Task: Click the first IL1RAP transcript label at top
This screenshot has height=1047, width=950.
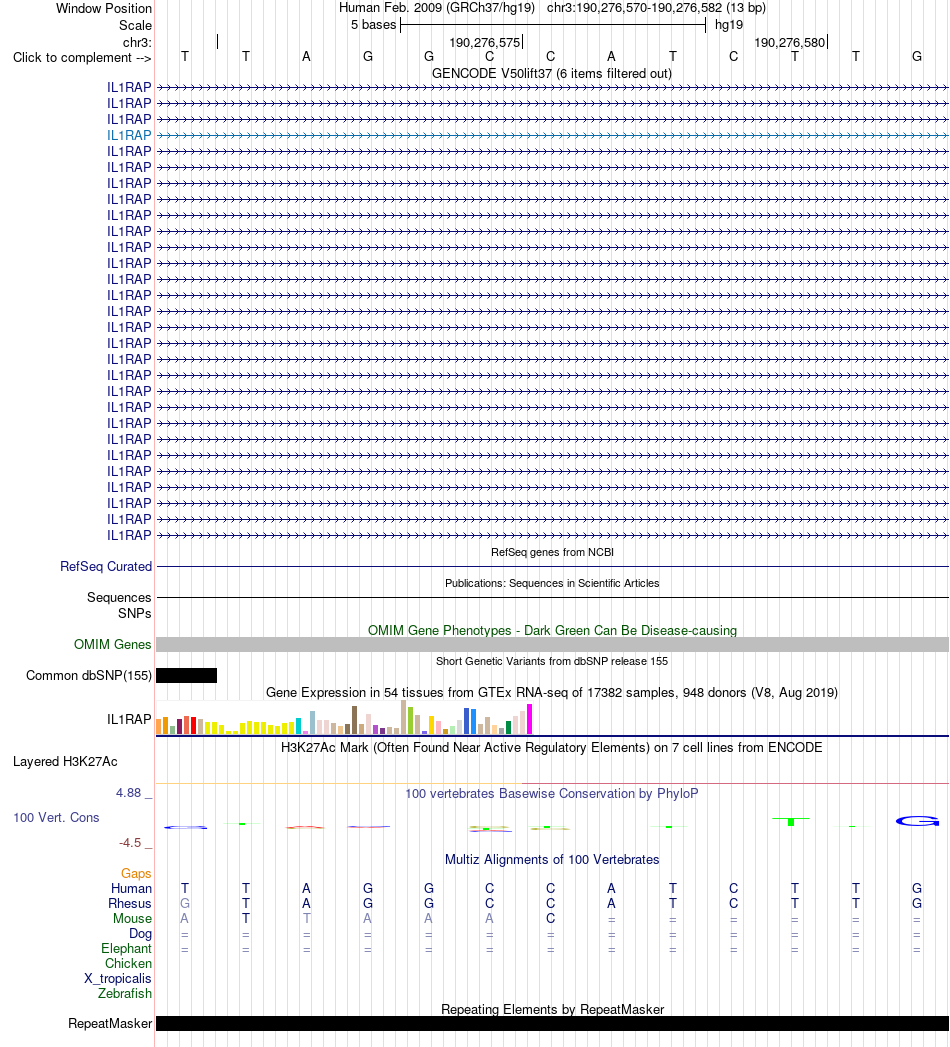Action: click(x=130, y=87)
